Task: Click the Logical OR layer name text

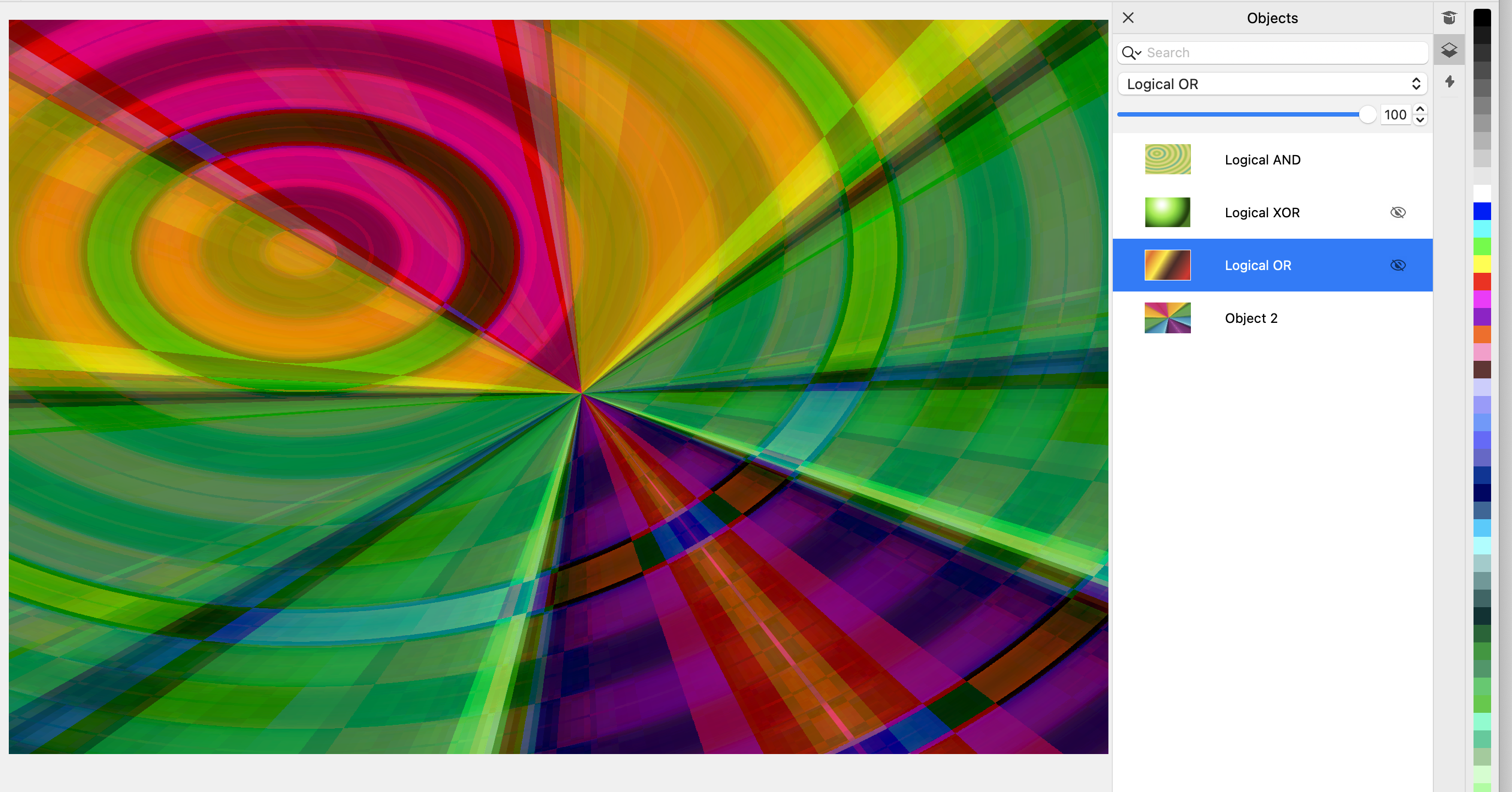Action: point(1258,265)
